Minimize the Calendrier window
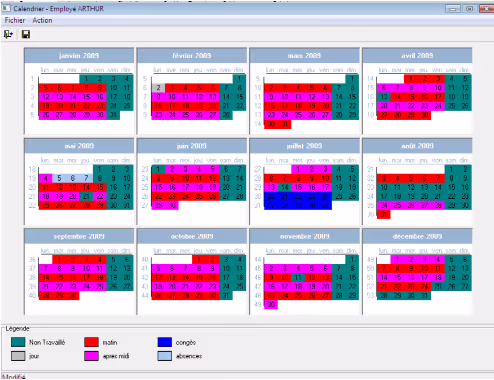Viewport: 494px width, 380px height. [453, 9]
